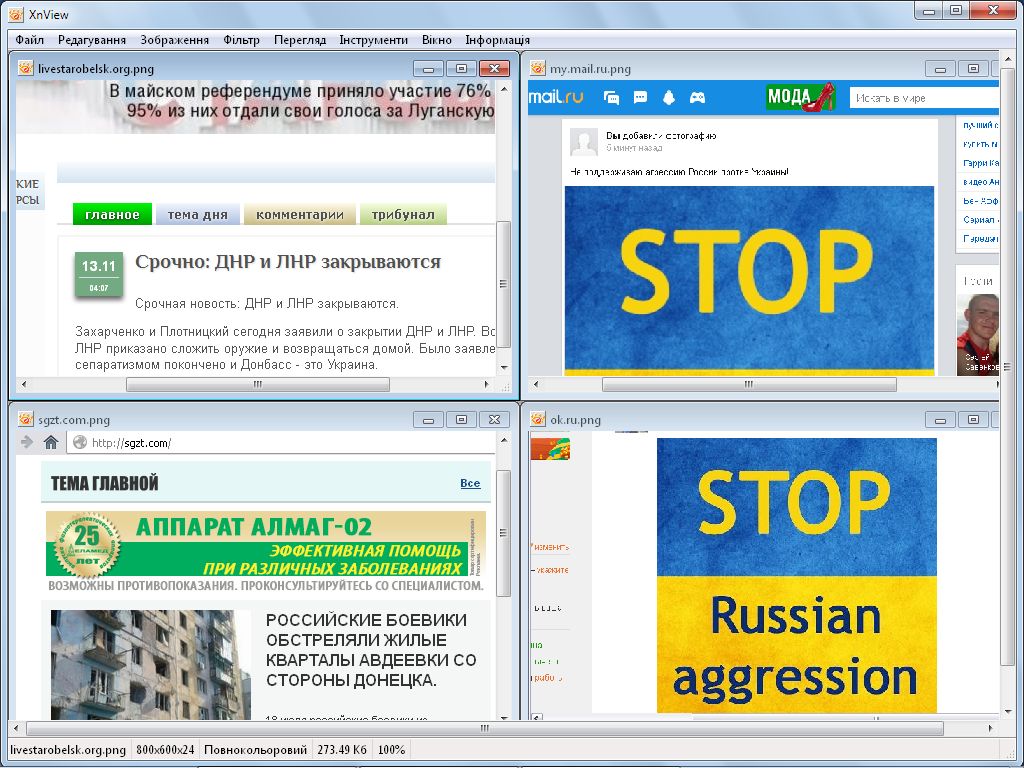Open the Інструменти menu
The width and height of the screenshot is (1024, 768).
pos(374,40)
